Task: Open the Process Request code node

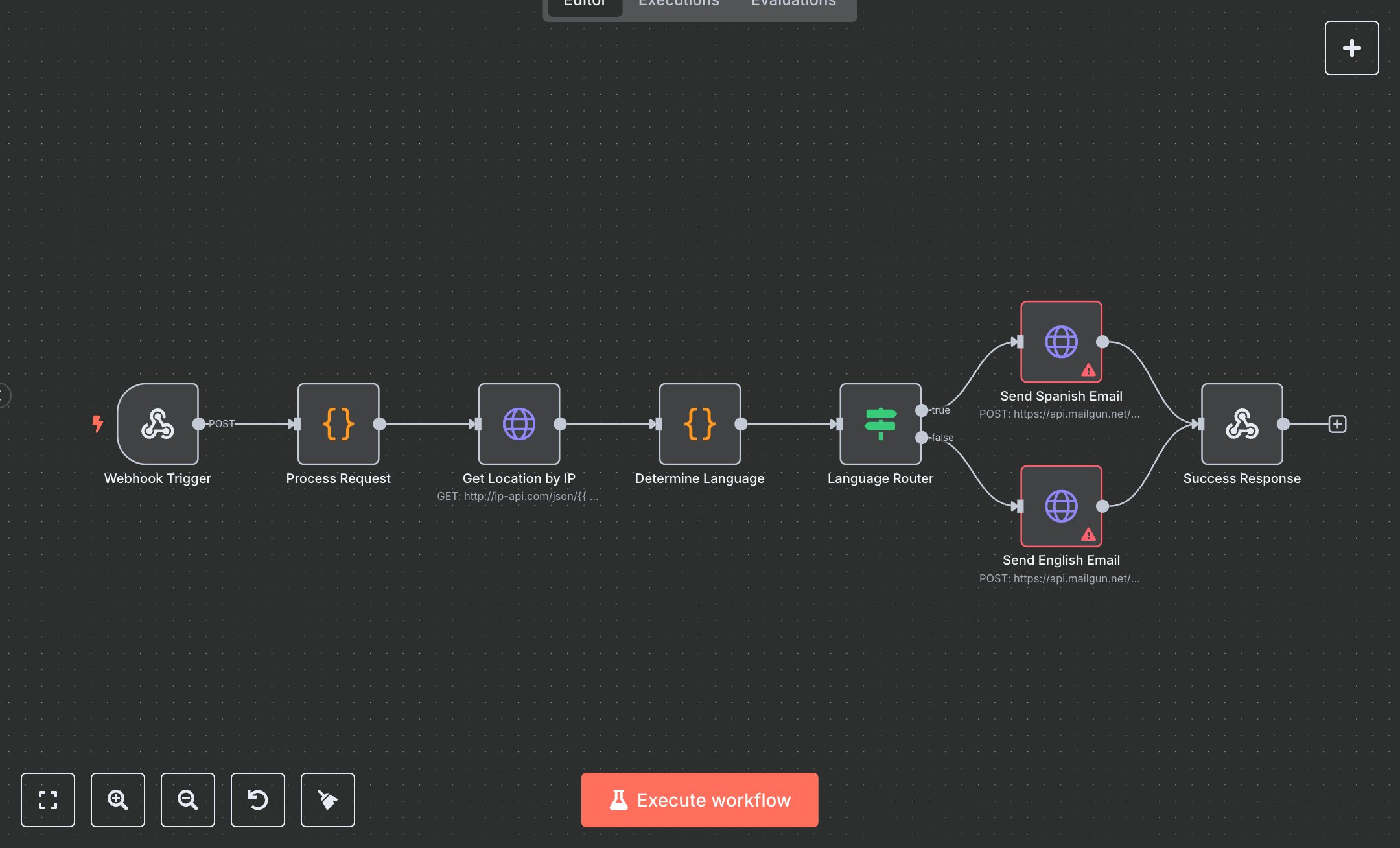Action: (x=338, y=424)
